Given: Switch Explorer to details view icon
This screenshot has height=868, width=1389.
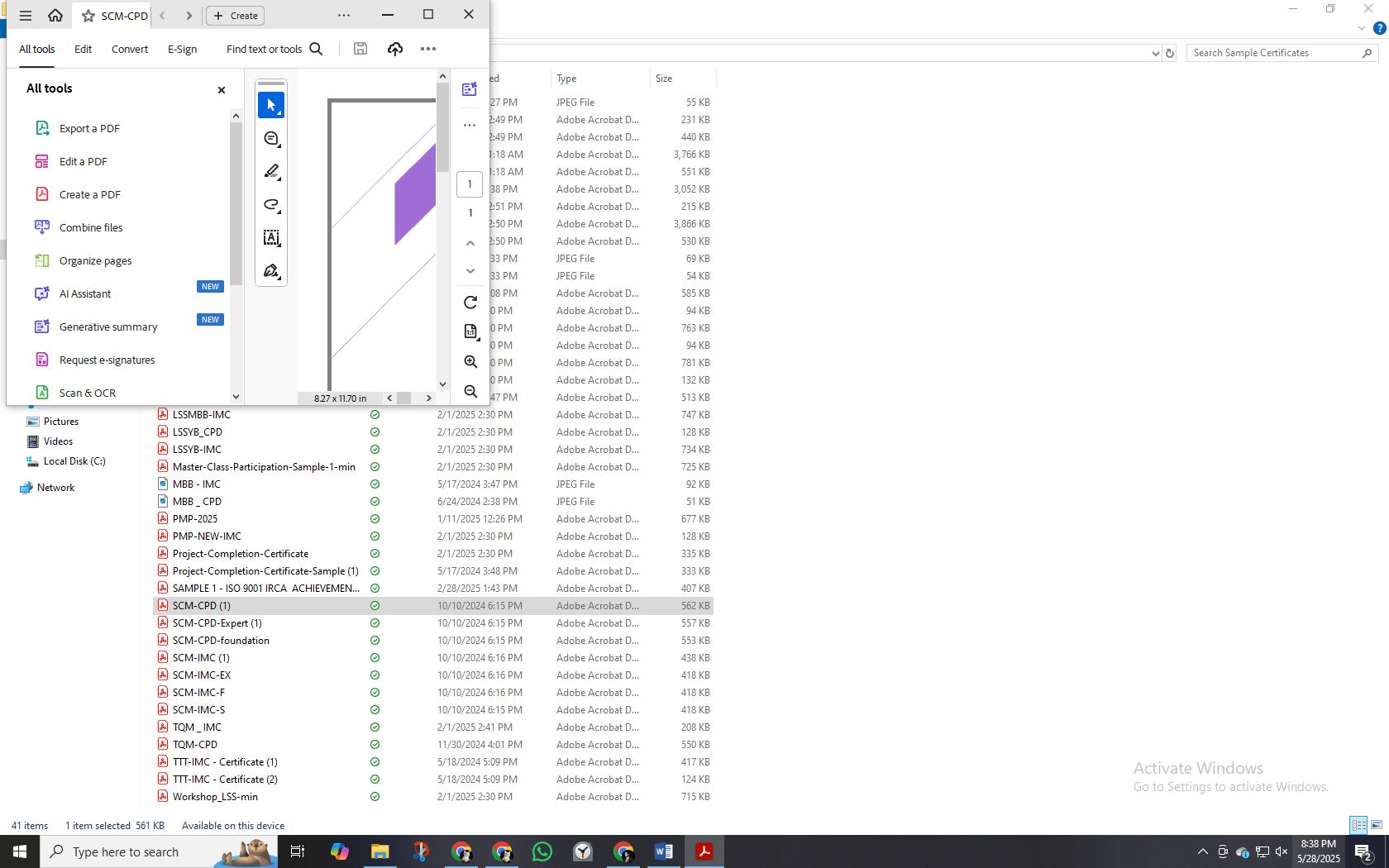Looking at the screenshot, I should 1358,825.
